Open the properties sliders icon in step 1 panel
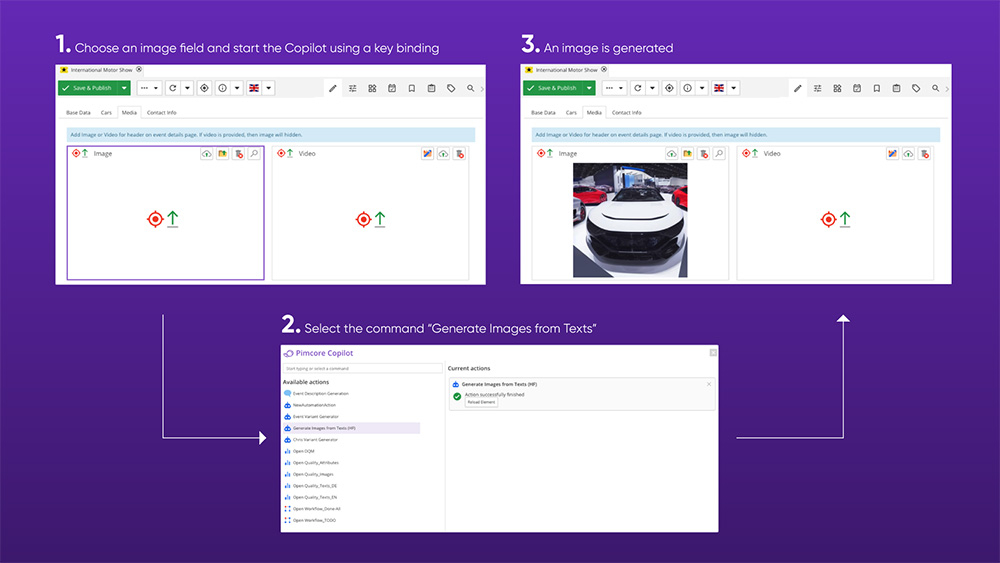 pyautogui.click(x=353, y=89)
